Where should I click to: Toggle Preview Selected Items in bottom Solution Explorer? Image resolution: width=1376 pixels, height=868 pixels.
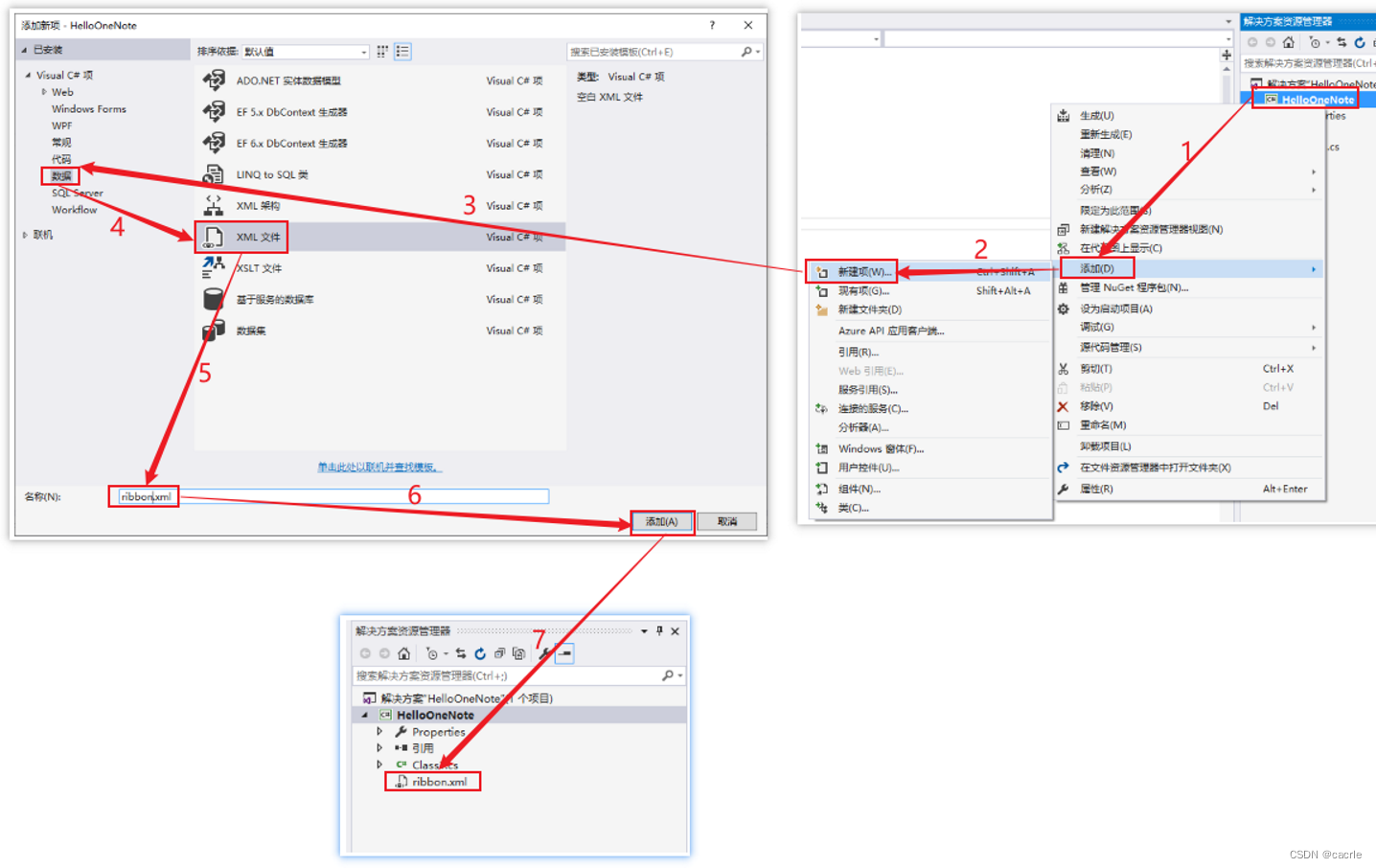tap(564, 653)
